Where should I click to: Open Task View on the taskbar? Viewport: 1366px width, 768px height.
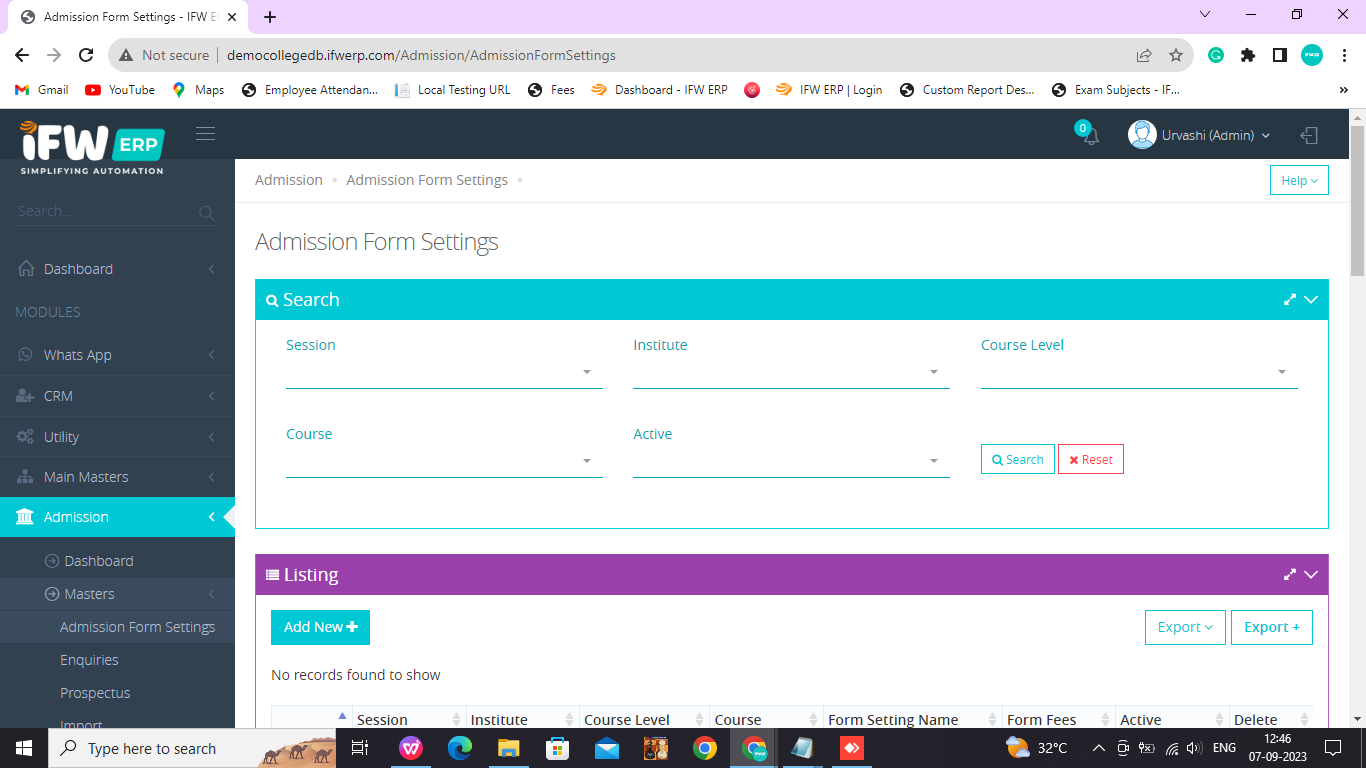click(361, 748)
